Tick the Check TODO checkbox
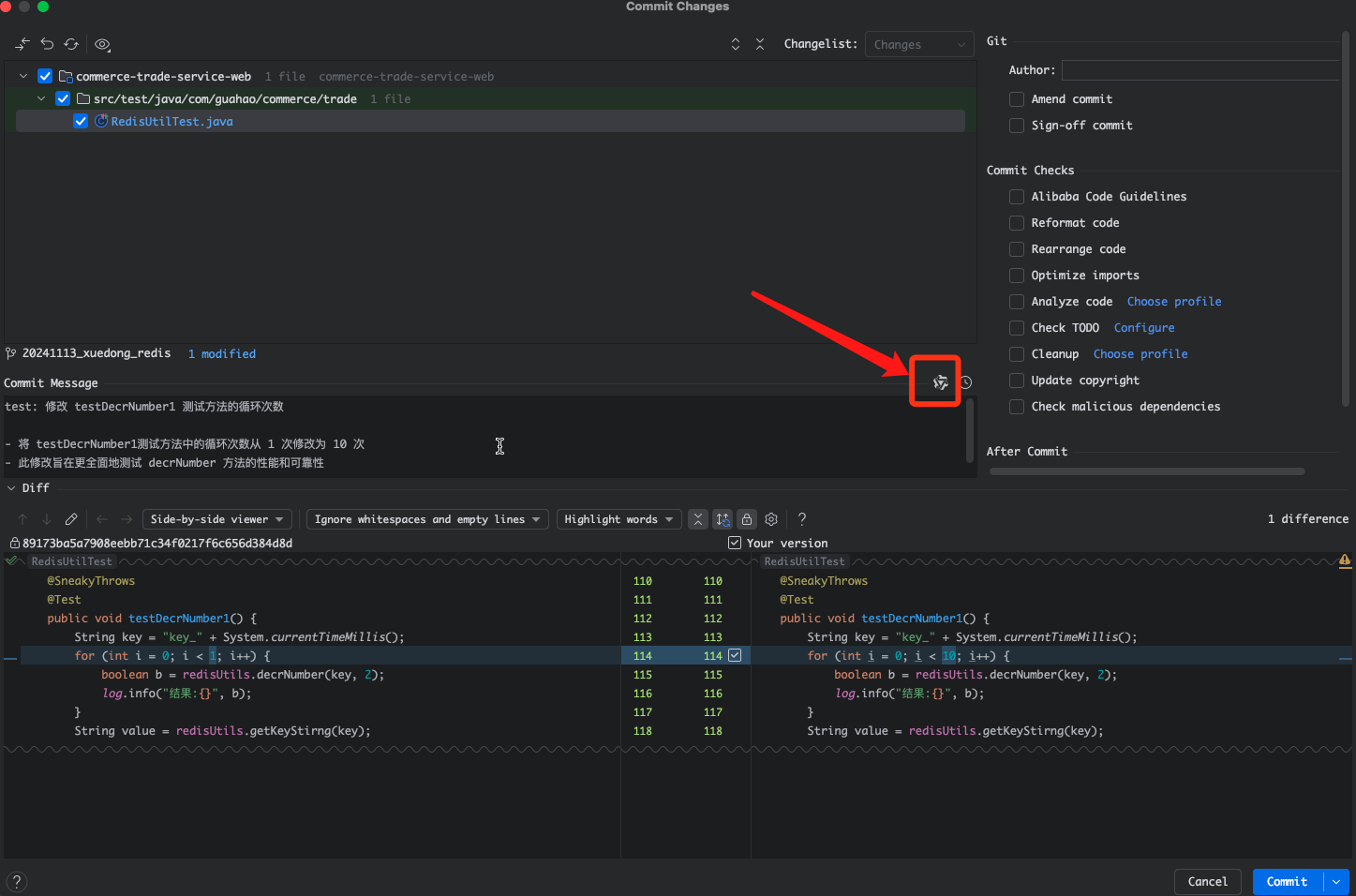This screenshot has height=896, width=1356. pos(1017,328)
